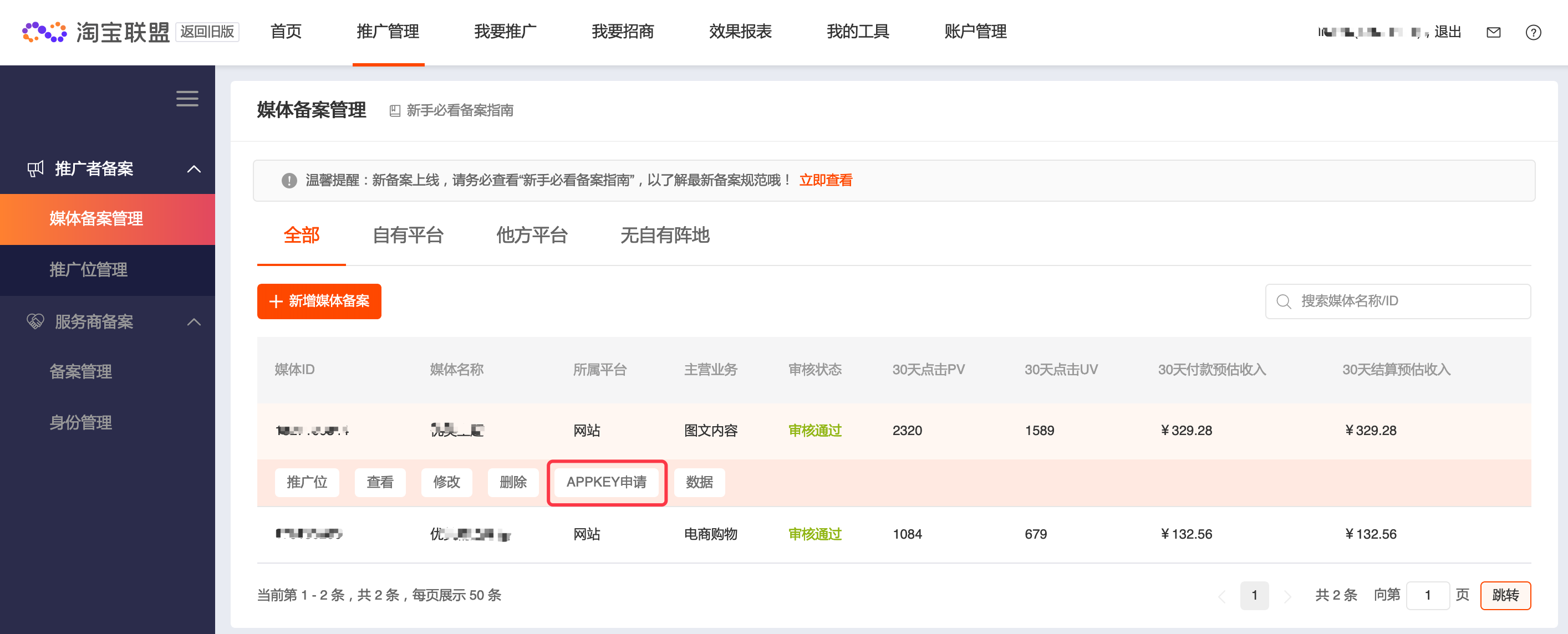The image size is (1568, 634).
Task: Open 新手必看备案指南 link
Action: tap(460, 111)
